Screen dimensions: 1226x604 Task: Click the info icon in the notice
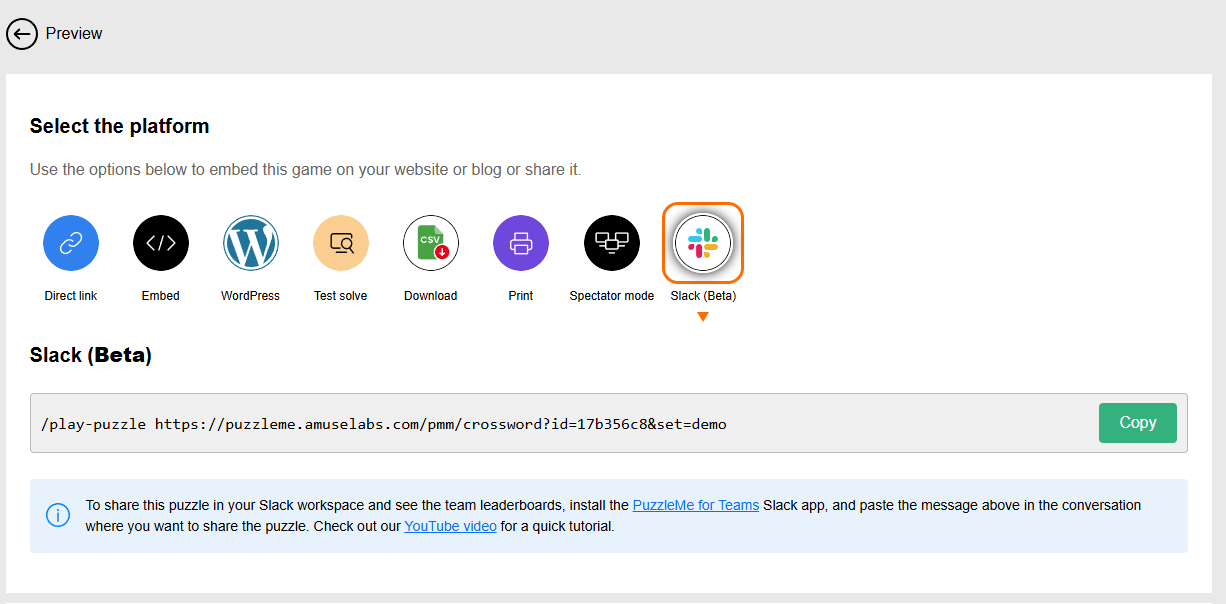point(58,515)
